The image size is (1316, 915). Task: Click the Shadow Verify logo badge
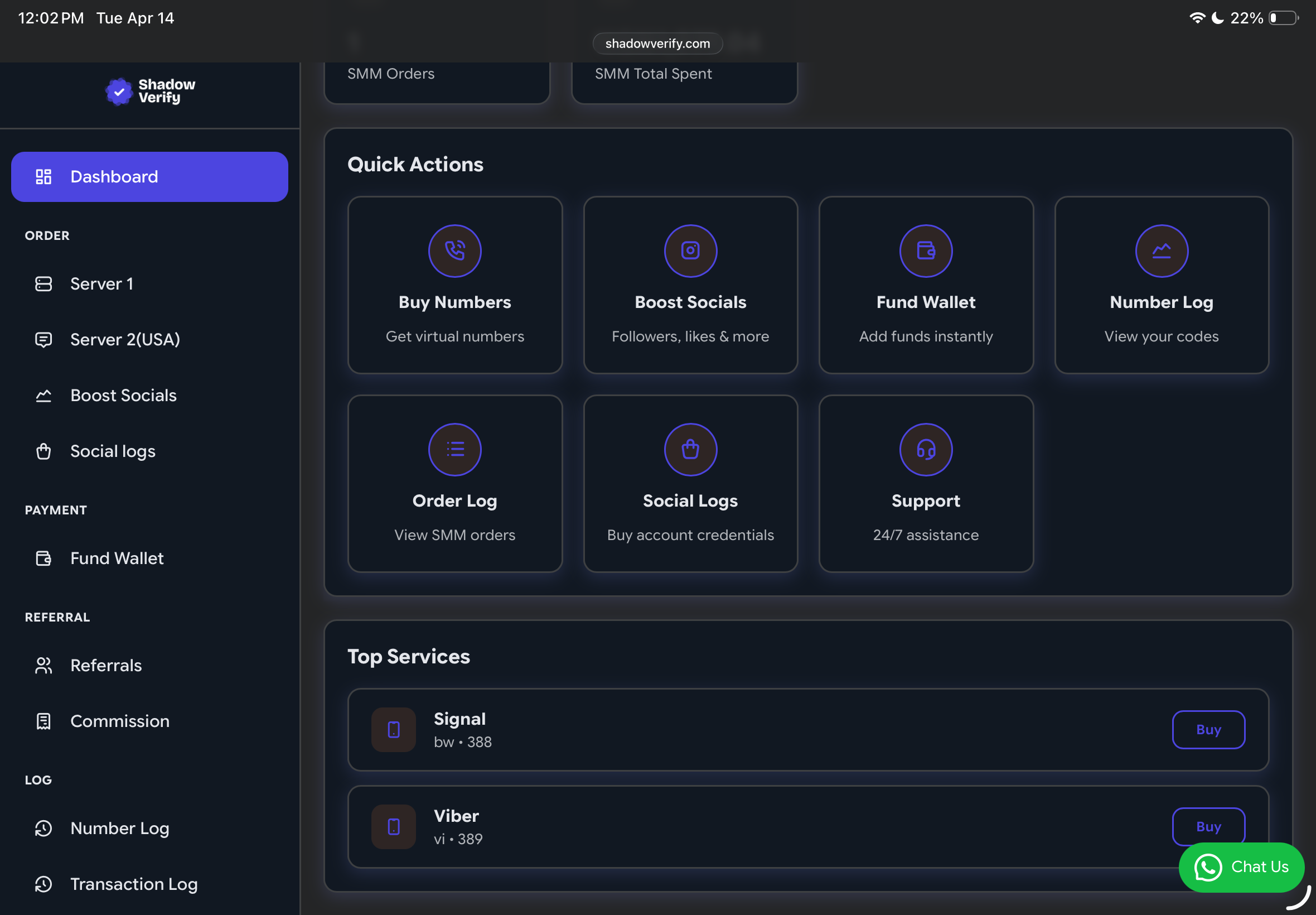click(x=119, y=91)
